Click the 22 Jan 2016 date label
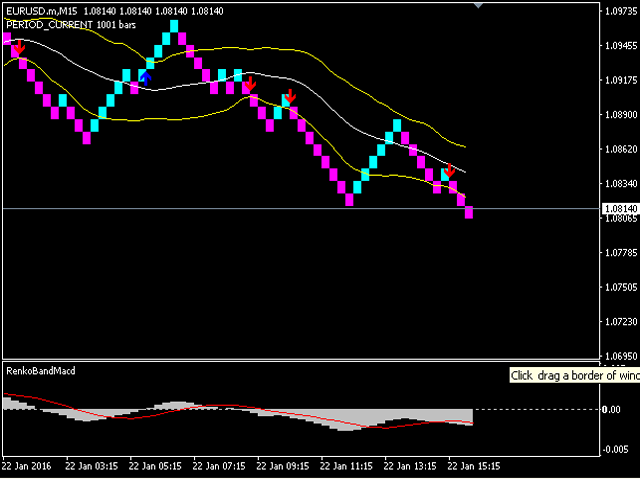640x480 pixels. point(27,465)
